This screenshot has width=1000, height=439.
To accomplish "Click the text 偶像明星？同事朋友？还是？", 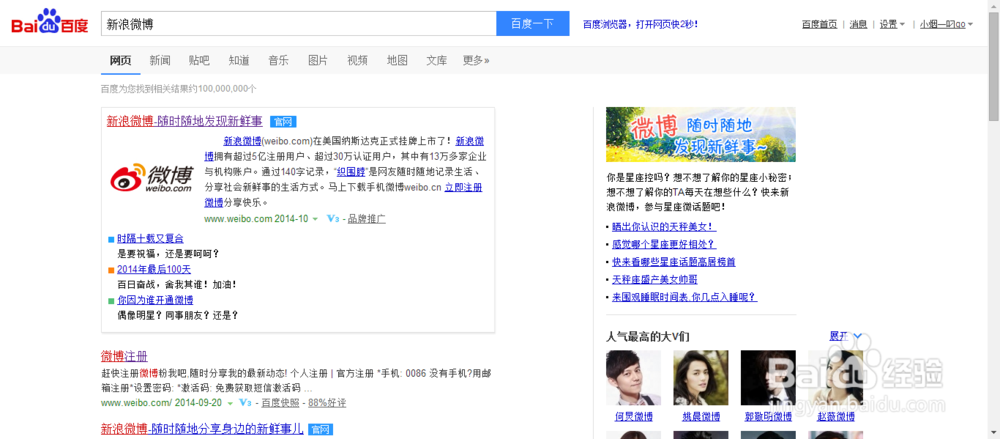I will [178, 315].
